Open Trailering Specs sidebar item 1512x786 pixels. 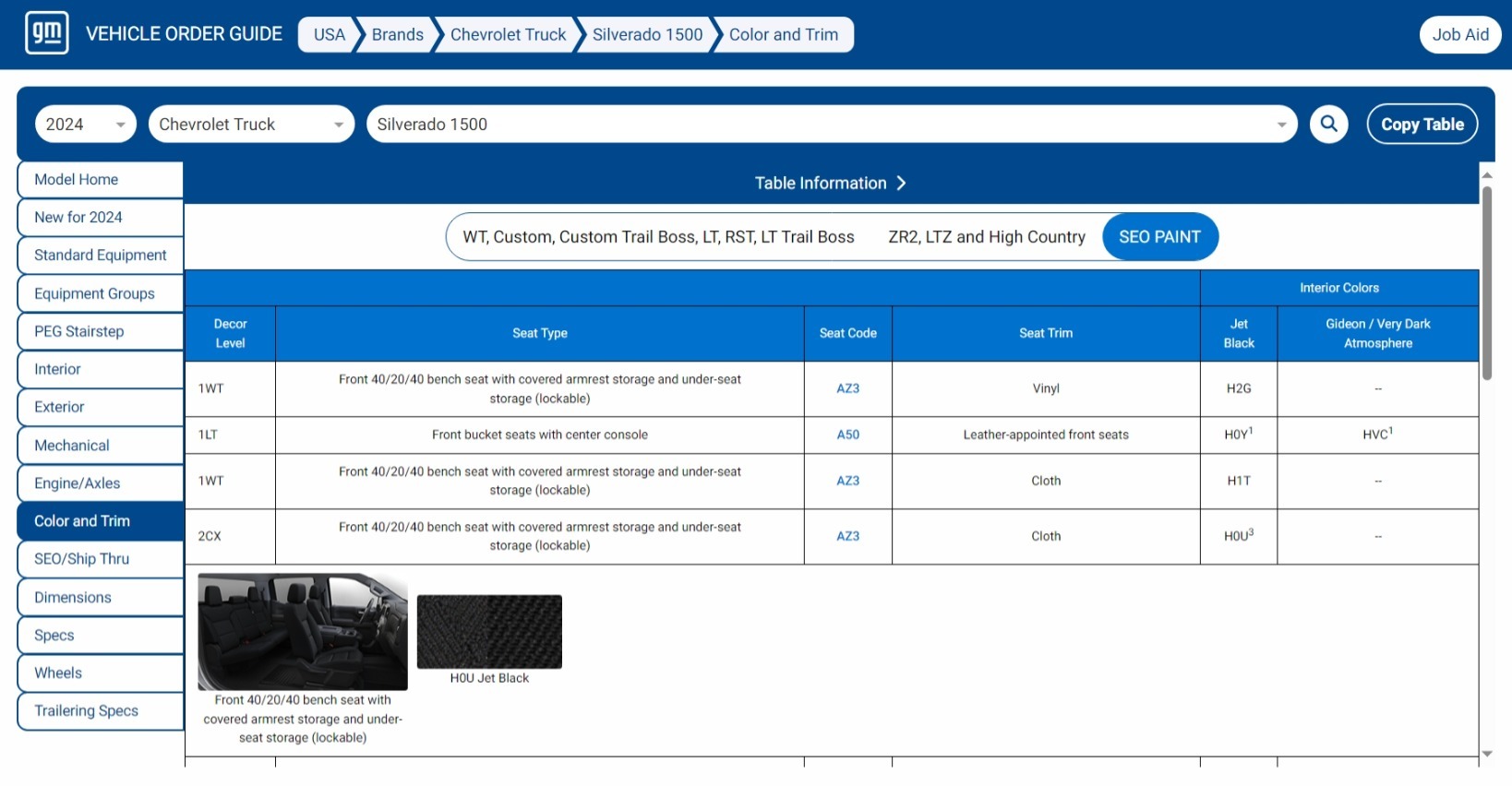[101, 710]
